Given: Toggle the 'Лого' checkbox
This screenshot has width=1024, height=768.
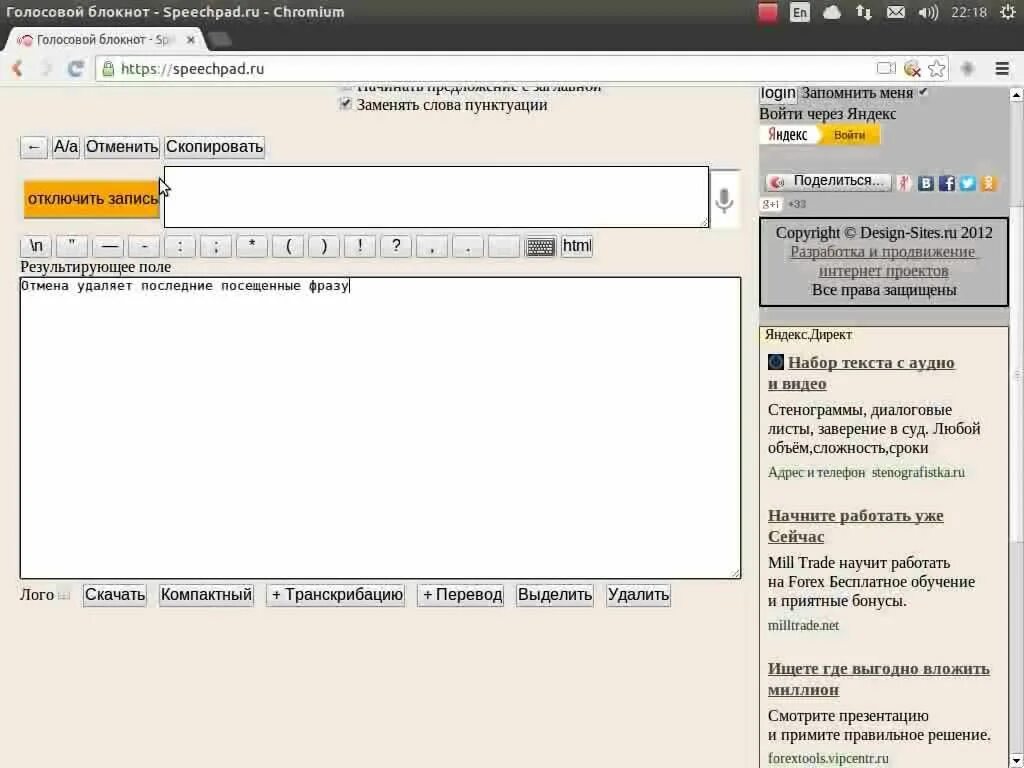Looking at the screenshot, I should click(63, 596).
